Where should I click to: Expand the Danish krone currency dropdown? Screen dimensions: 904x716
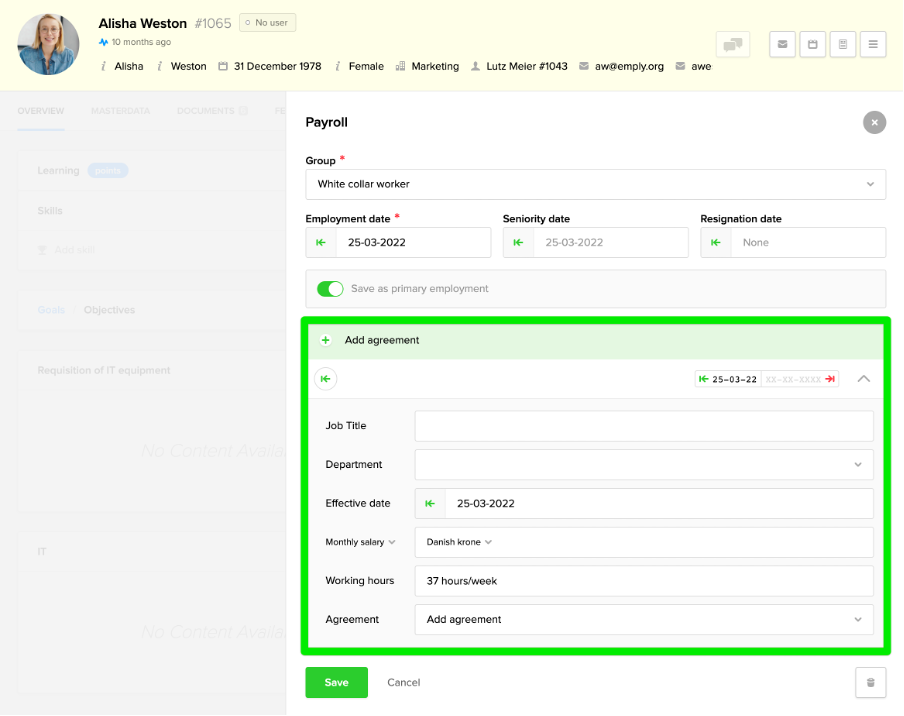(x=459, y=542)
